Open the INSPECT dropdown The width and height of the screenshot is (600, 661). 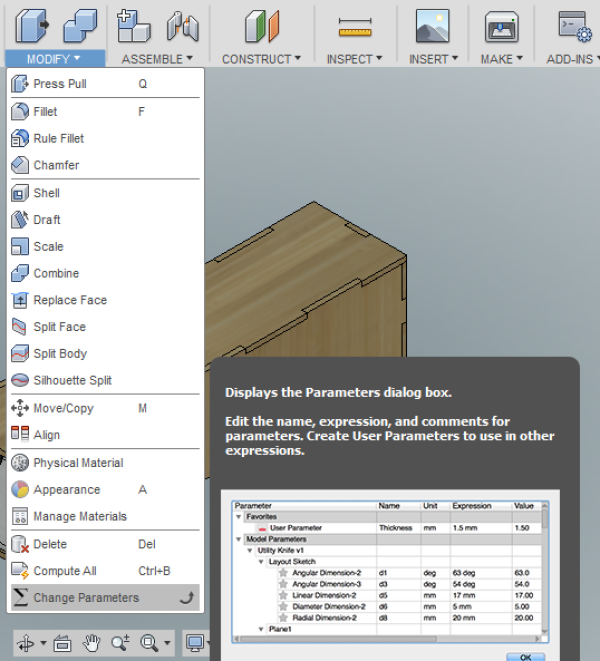tap(354, 59)
